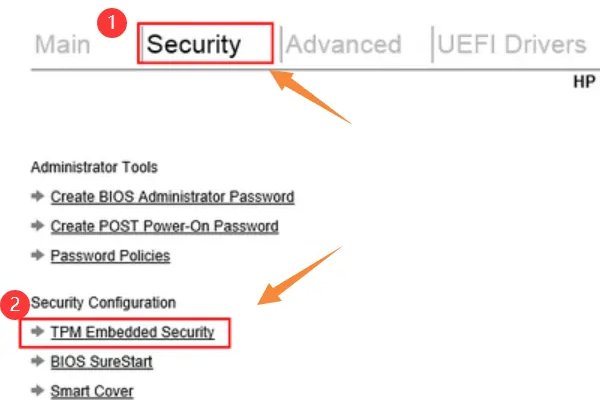Switch to the Main tab
The height and width of the screenshot is (400, 600).
point(62,45)
